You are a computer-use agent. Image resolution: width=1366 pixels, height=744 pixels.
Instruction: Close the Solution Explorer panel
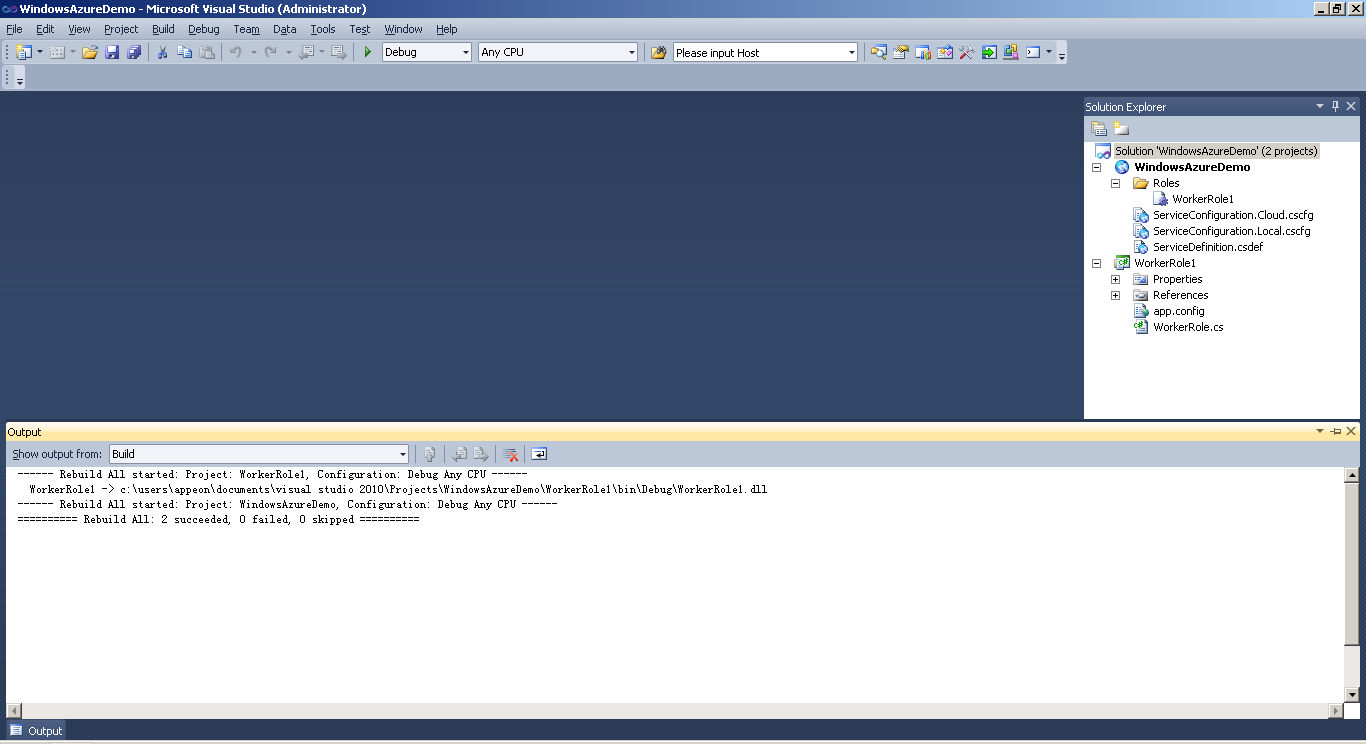pyautogui.click(x=1351, y=106)
